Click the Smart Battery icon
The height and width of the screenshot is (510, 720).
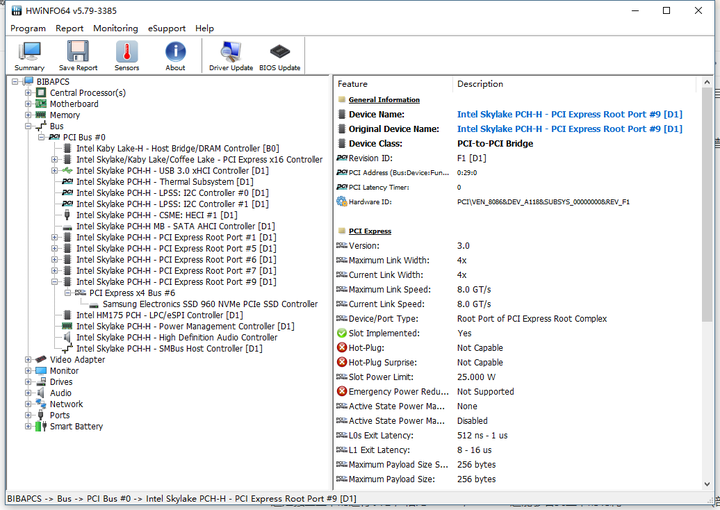[x=41, y=426]
